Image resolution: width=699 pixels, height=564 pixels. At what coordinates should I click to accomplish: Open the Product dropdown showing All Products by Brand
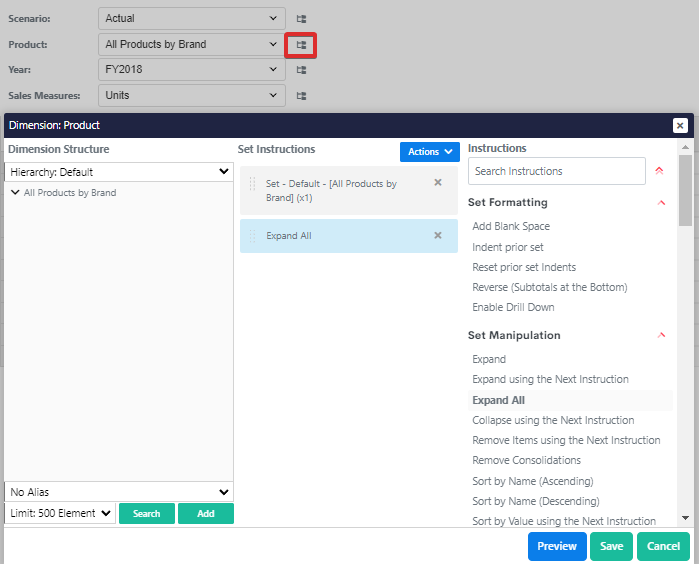pos(192,44)
